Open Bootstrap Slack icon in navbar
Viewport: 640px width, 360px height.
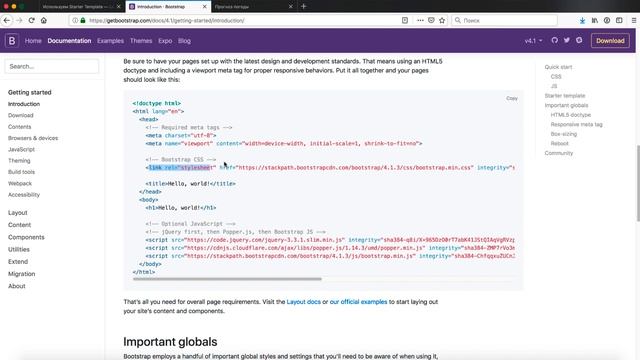click(579, 40)
